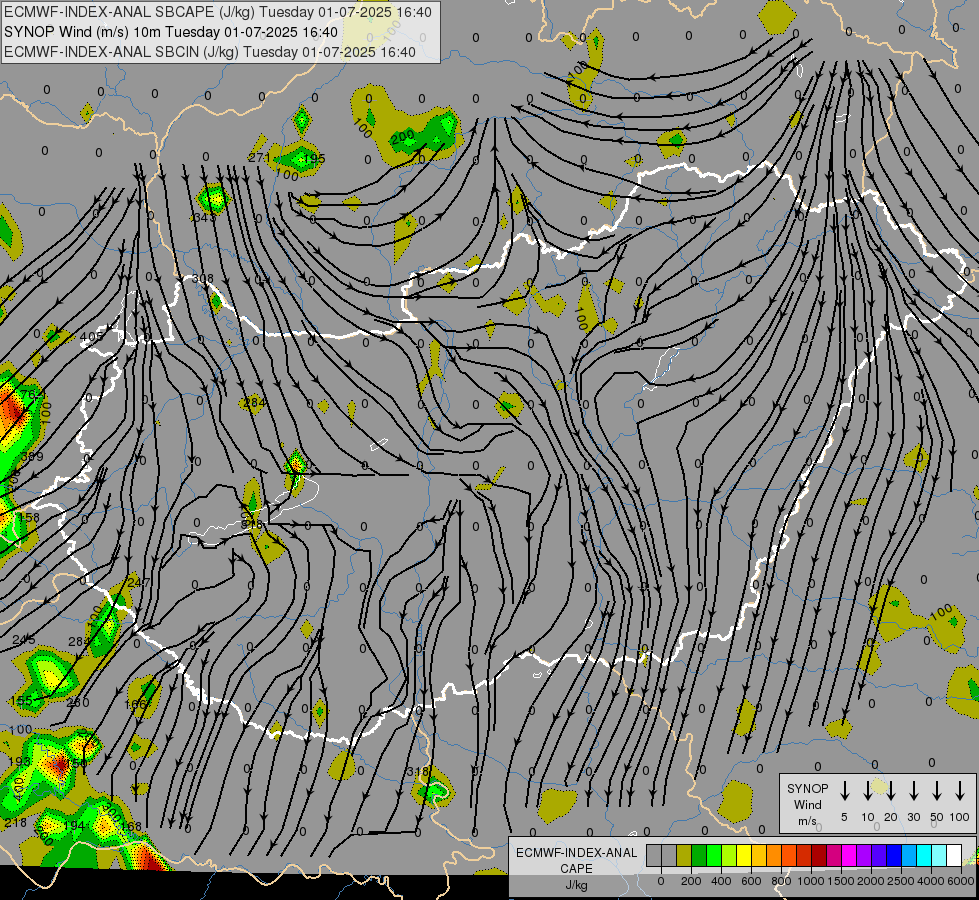The image size is (979, 900).
Task: Click the map value '271'
Action: pos(259,158)
